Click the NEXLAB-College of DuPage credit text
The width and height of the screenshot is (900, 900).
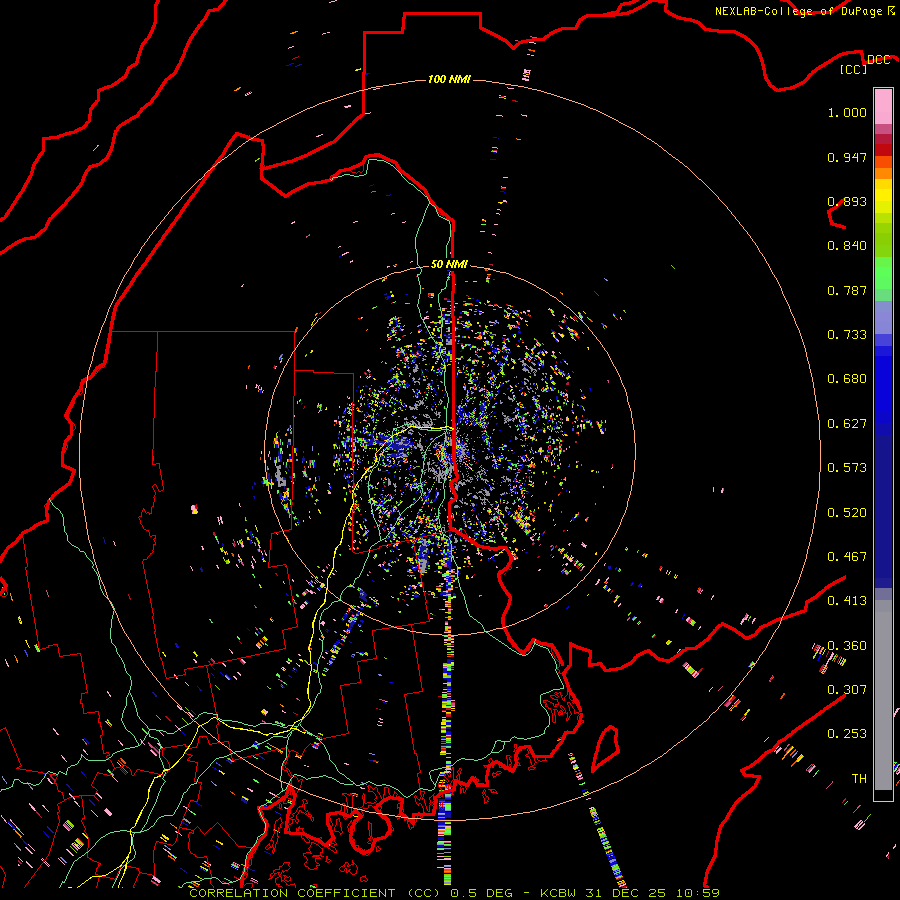[798, 11]
